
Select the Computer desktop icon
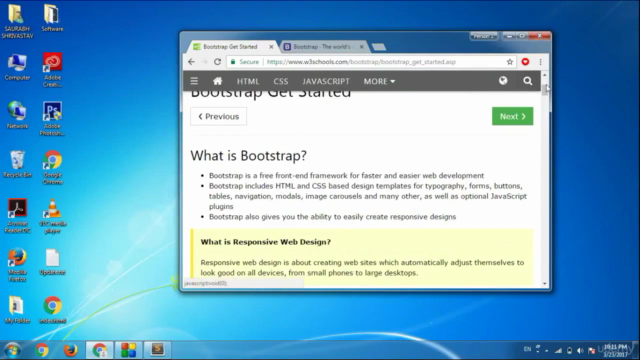[17, 67]
